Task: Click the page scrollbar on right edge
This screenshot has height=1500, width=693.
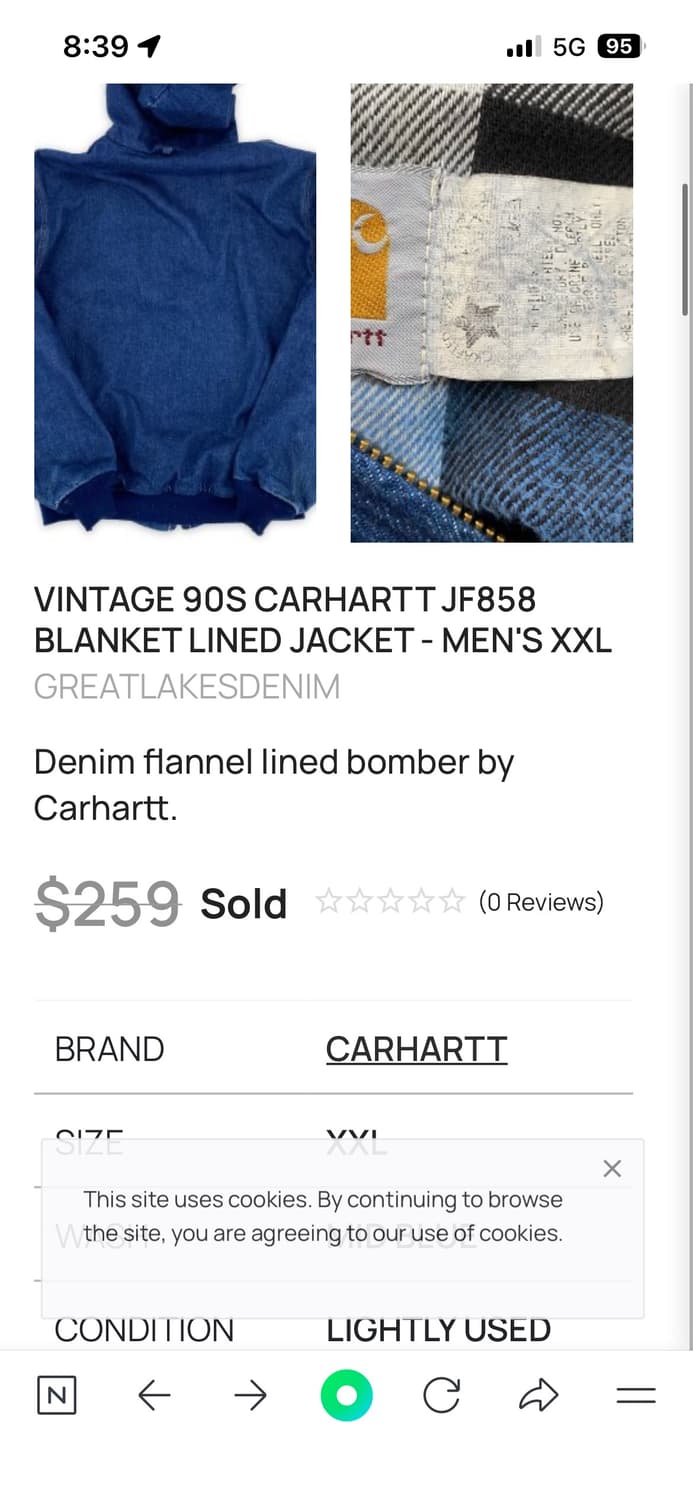Action: (x=685, y=250)
